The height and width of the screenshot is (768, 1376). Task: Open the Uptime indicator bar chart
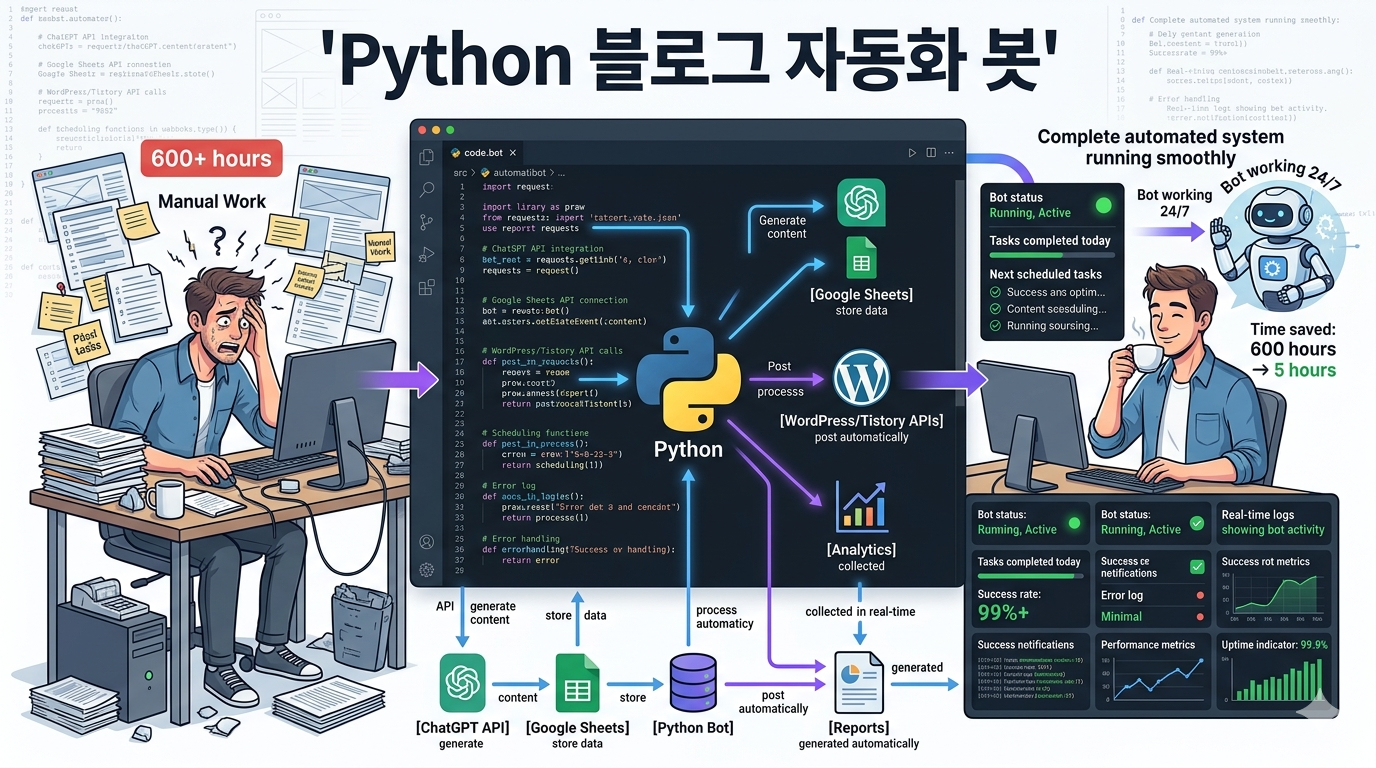click(1274, 680)
